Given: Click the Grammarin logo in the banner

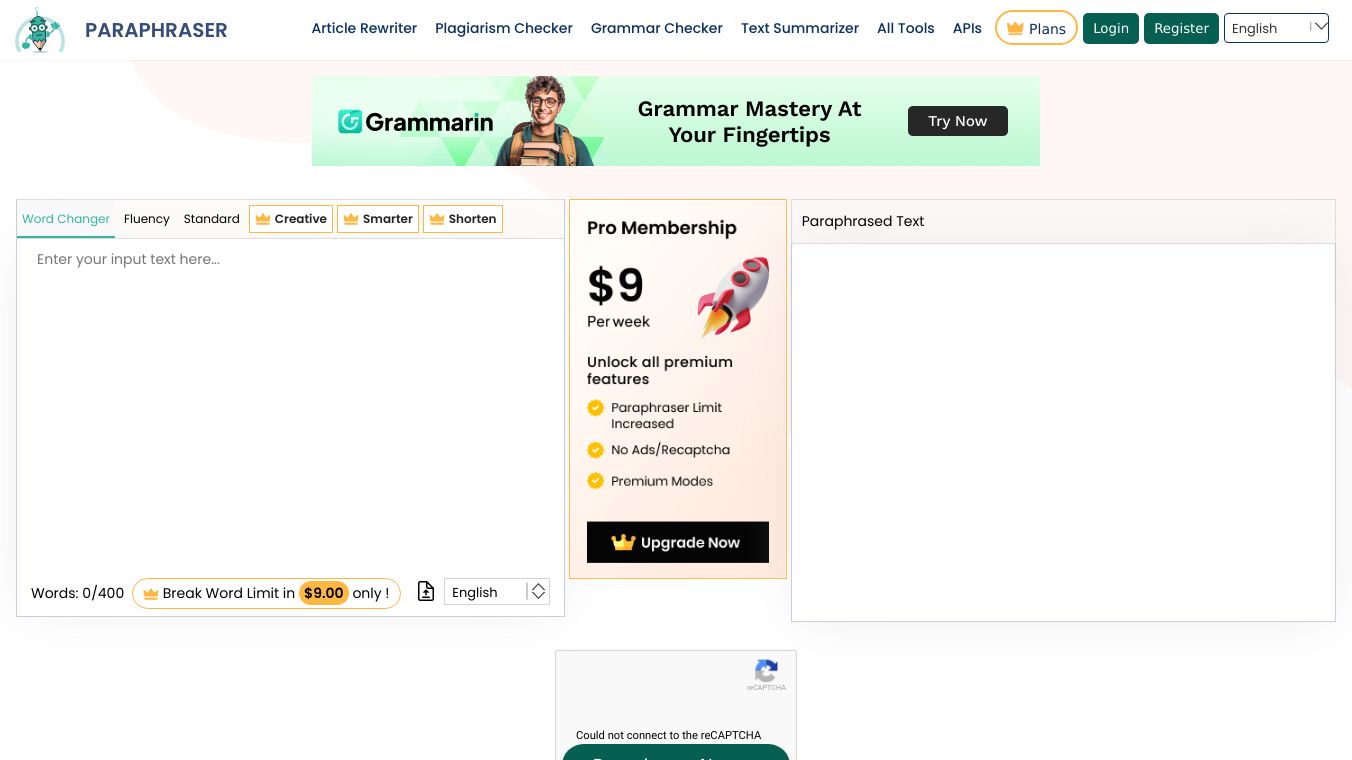Looking at the screenshot, I should [x=416, y=122].
